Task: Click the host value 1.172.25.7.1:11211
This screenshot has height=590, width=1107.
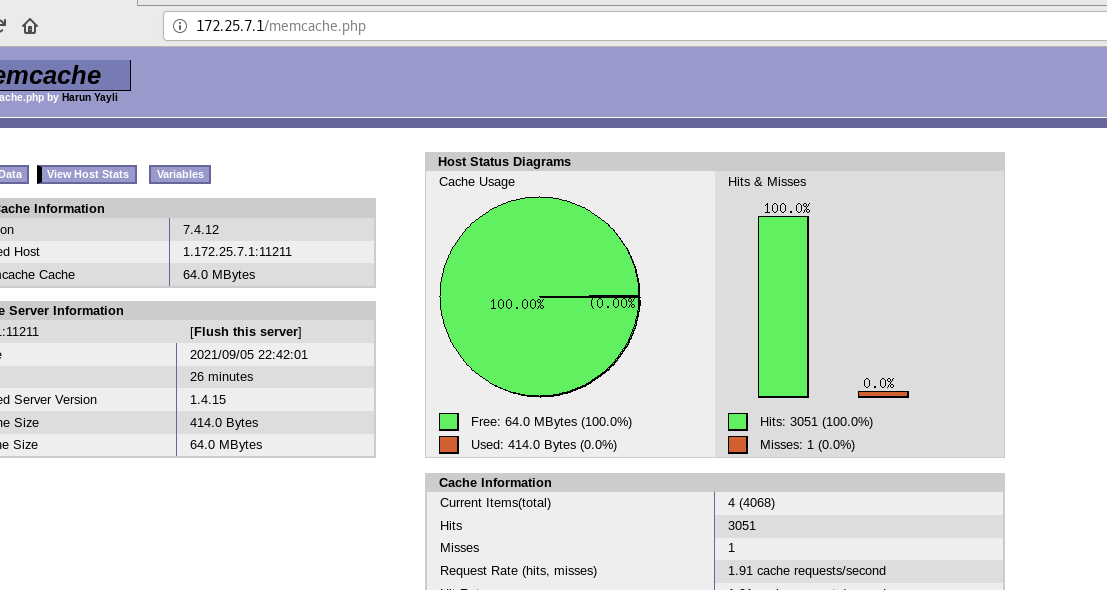Action: [x=237, y=252]
